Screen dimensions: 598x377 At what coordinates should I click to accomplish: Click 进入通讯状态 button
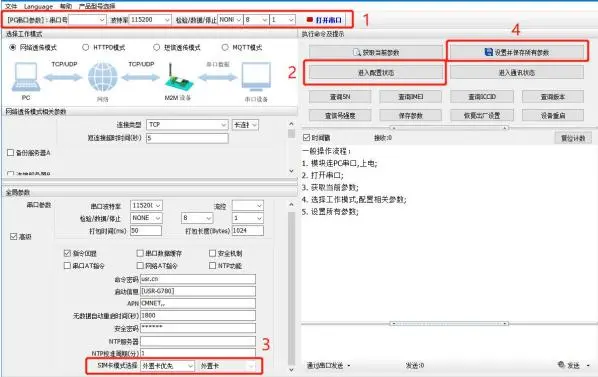(x=517, y=72)
